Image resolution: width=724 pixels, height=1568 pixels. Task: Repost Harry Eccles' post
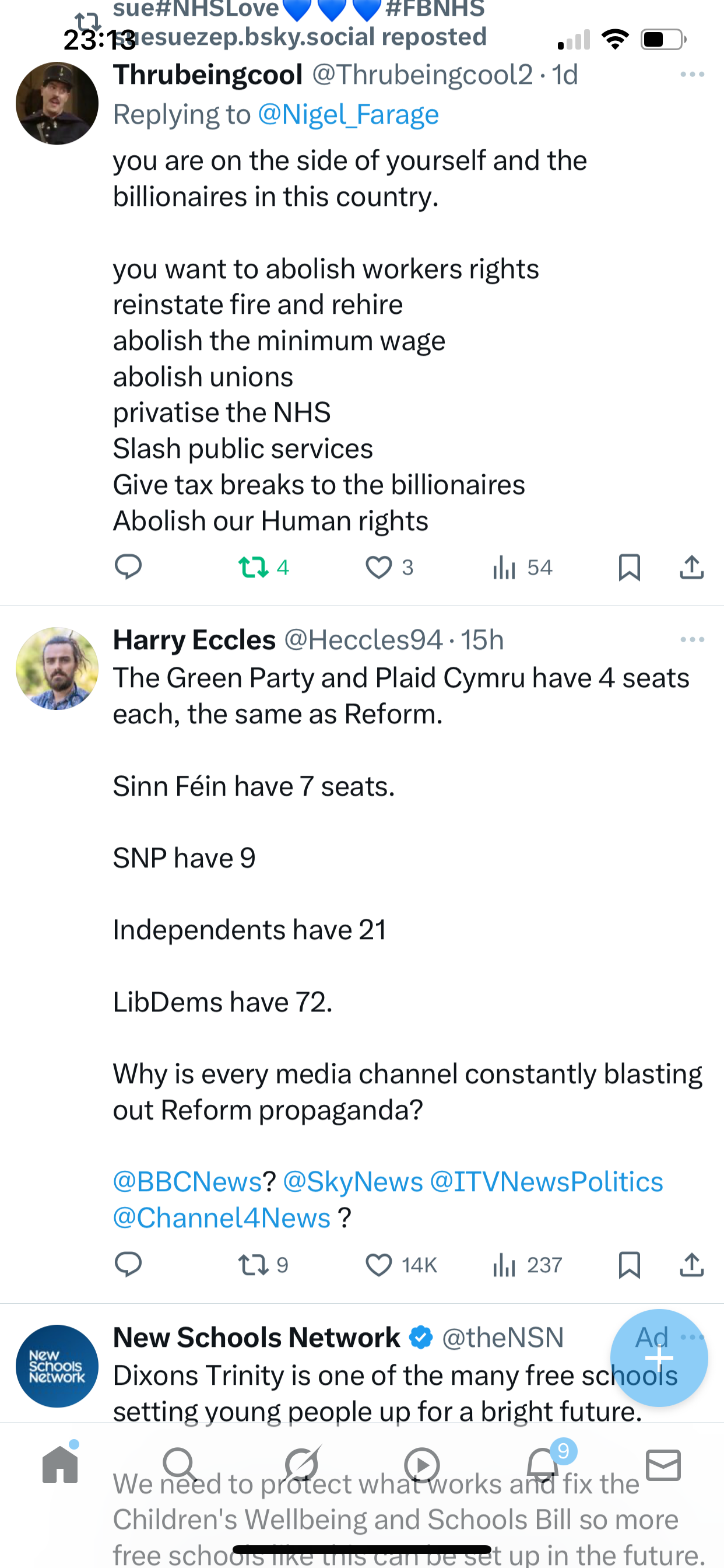point(254,1265)
